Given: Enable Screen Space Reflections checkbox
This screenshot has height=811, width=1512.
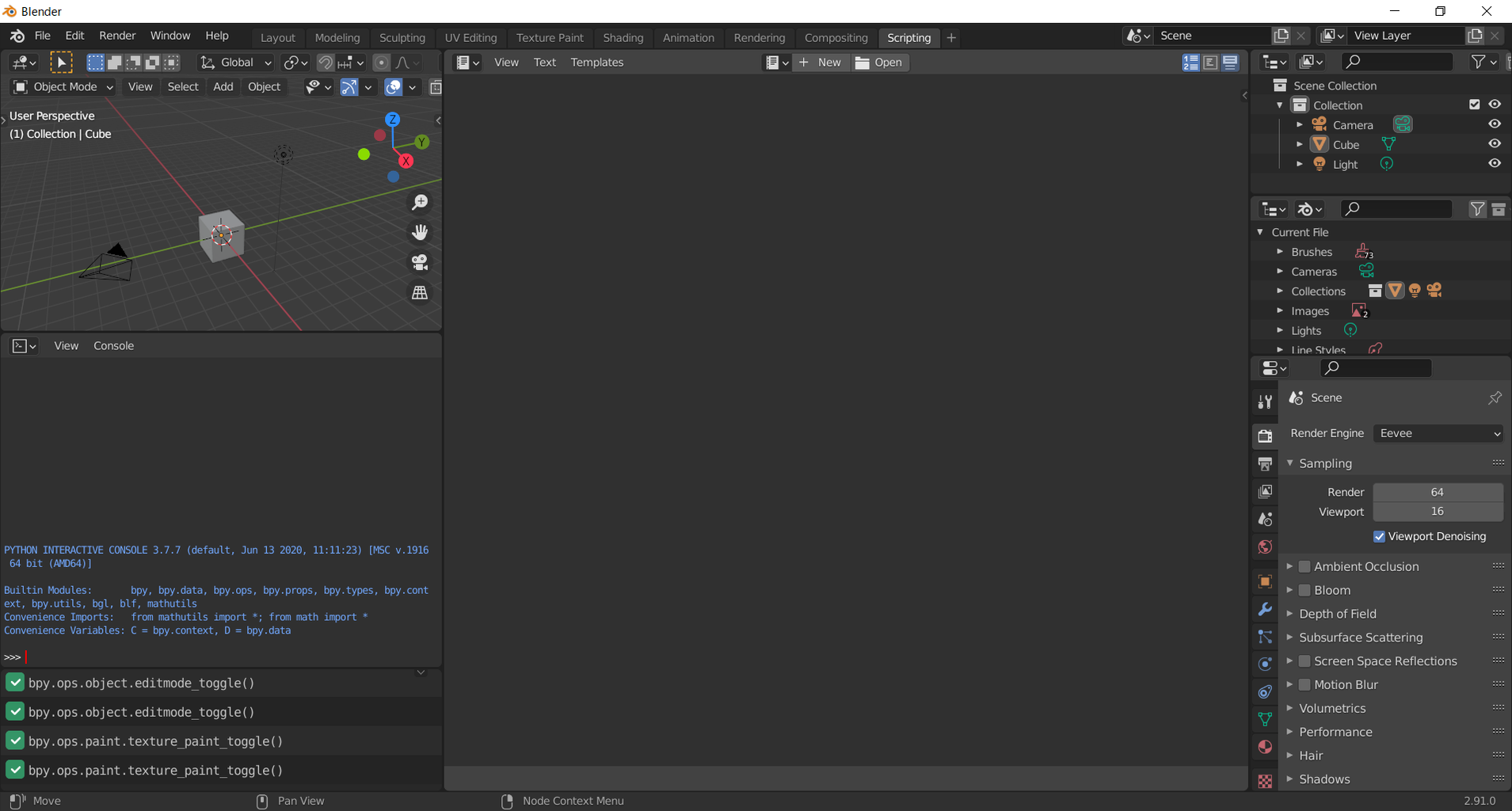Looking at the screenshot, I should coord(1304,661).
